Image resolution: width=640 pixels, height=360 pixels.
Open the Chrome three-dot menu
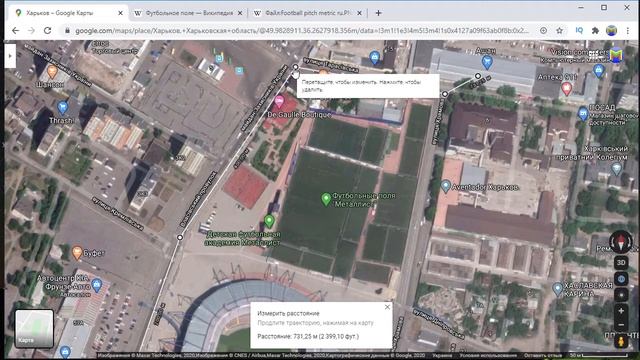coord(627,31)
